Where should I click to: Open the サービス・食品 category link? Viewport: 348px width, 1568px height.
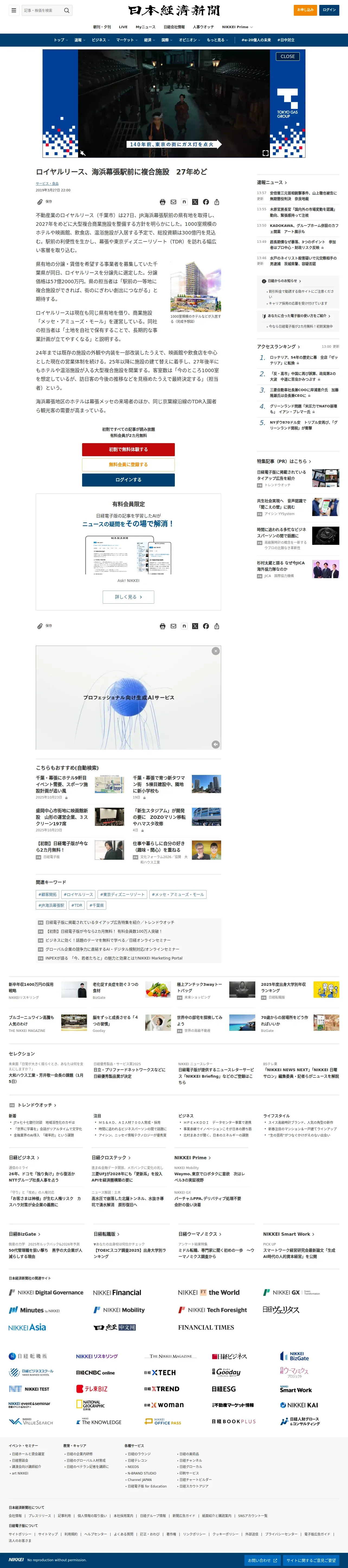pos(47,183)
